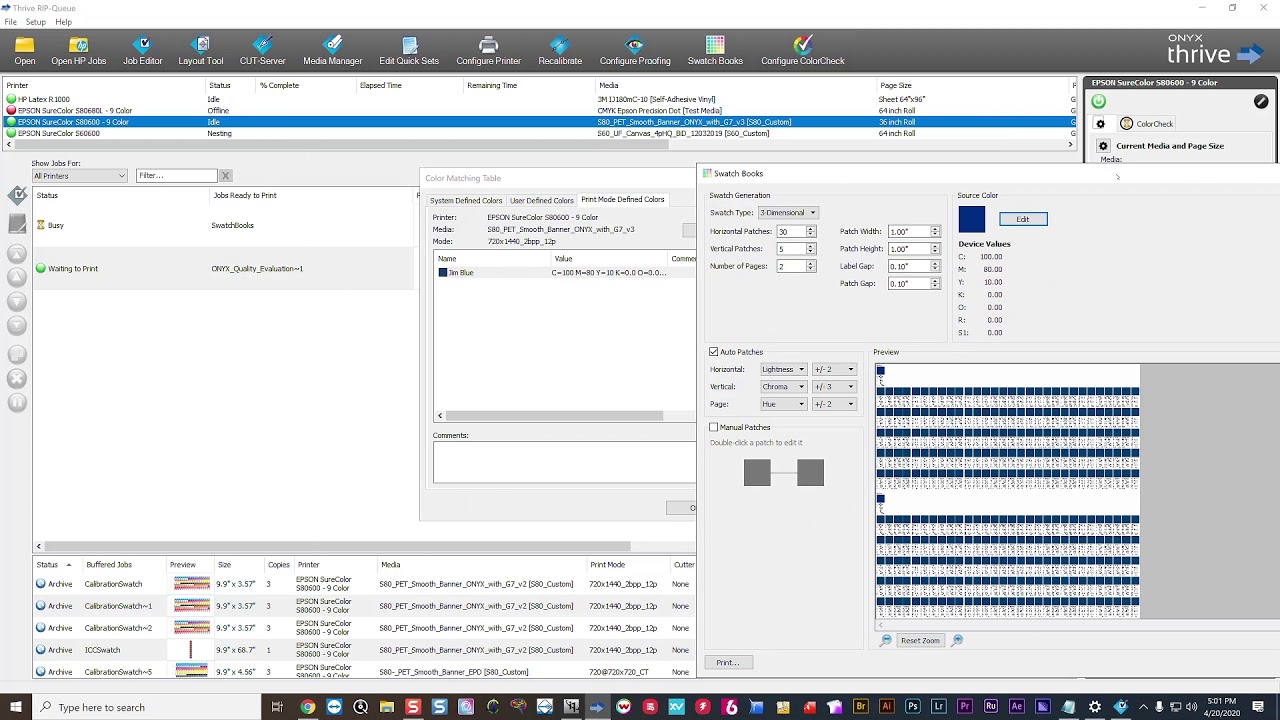Click zoom out magnifier below preview
1280x720 pixels.
point(885,640)
